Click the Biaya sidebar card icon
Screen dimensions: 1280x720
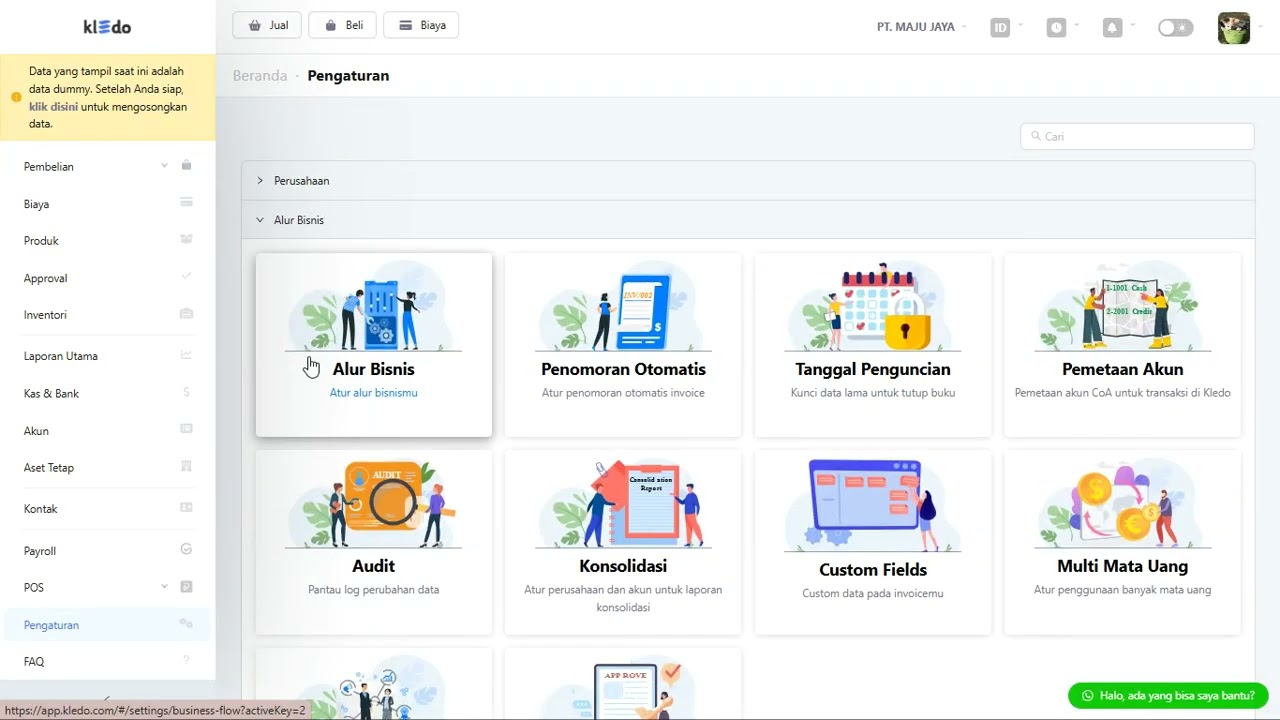click(186, 202)
